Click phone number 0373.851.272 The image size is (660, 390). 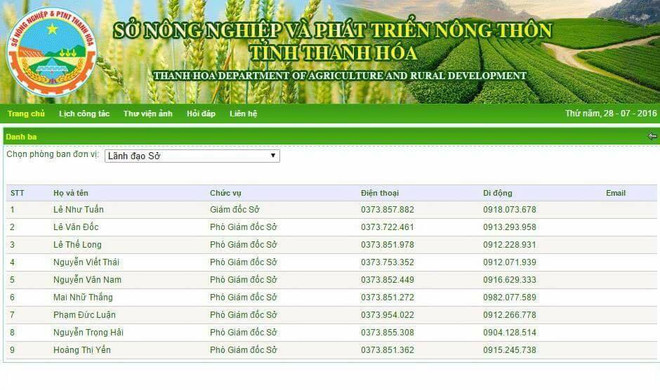tap(387, 297)
